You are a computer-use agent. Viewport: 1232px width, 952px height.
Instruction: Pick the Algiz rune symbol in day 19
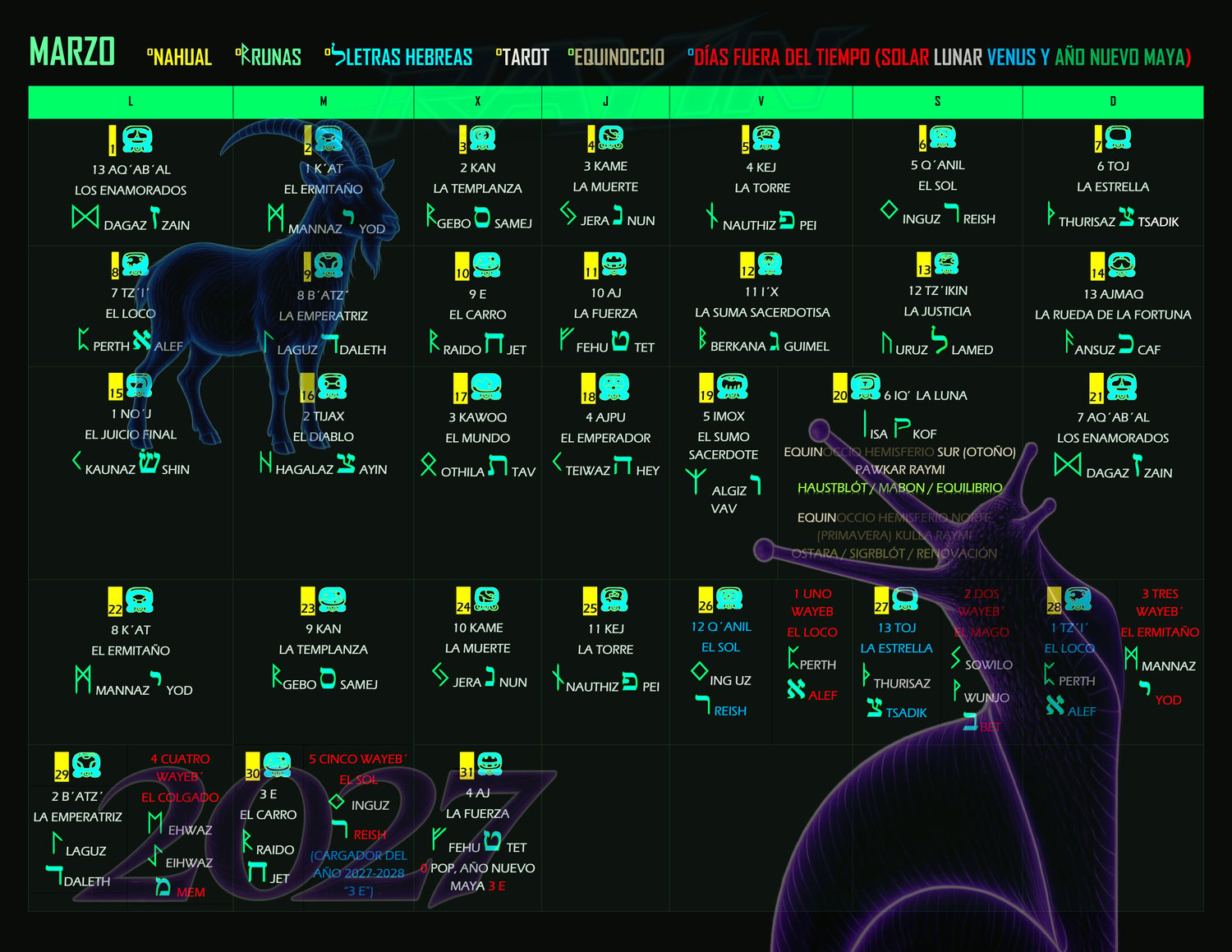coord(696,481)
